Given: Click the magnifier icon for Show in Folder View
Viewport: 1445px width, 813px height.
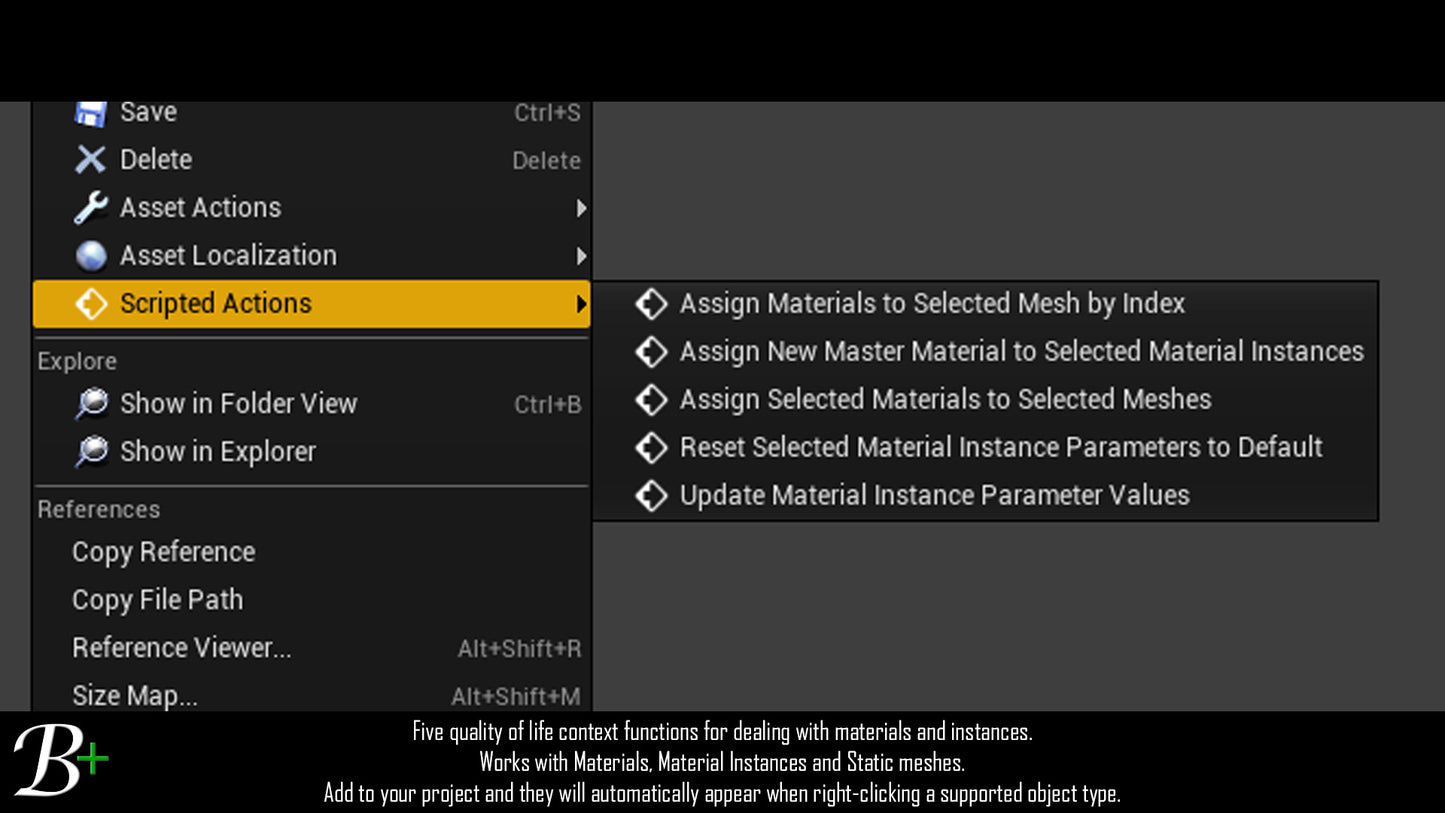Looking at the screenshot, I should tap(91, 404).
